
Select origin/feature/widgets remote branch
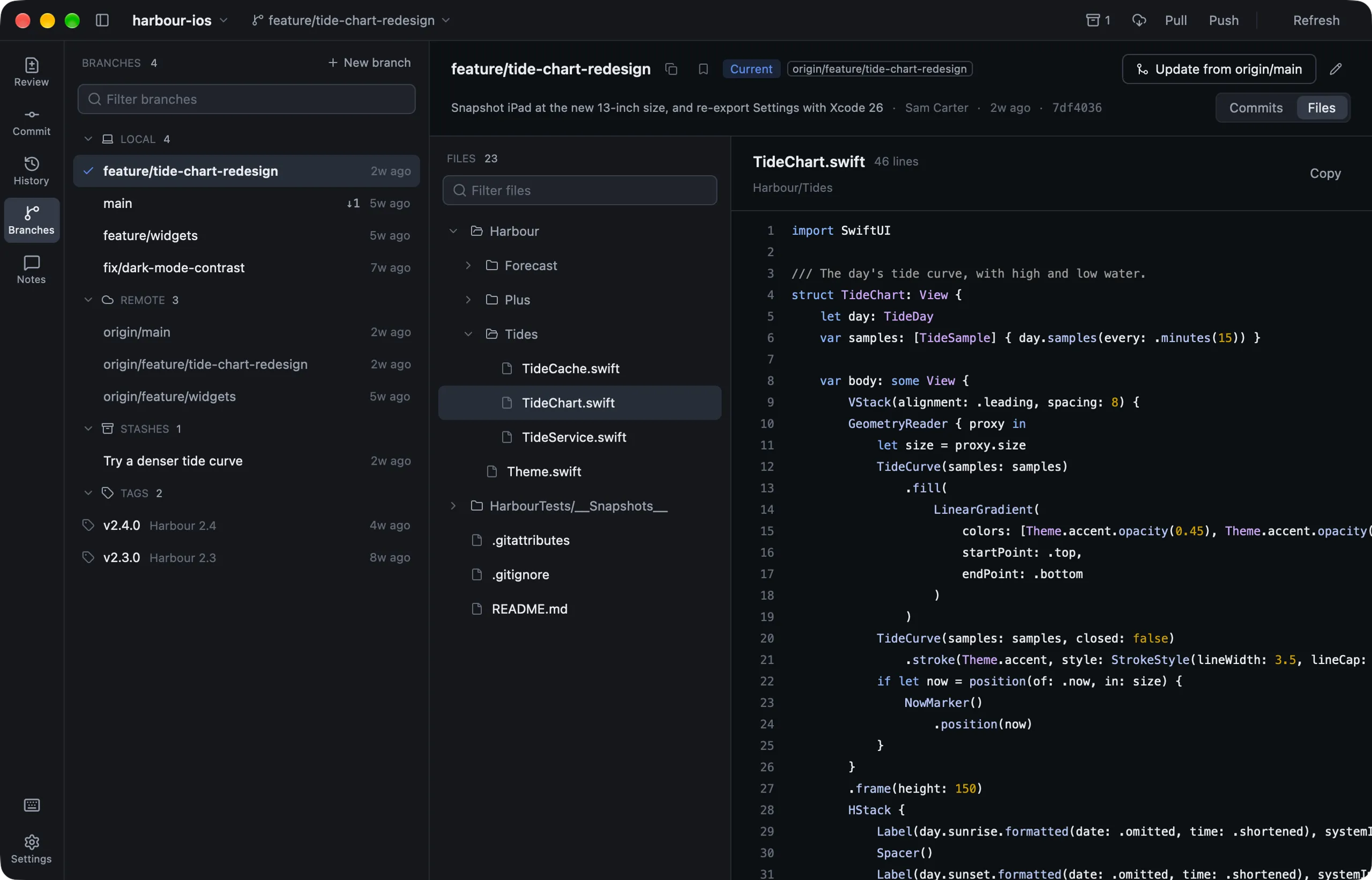[x=247, y=397]
